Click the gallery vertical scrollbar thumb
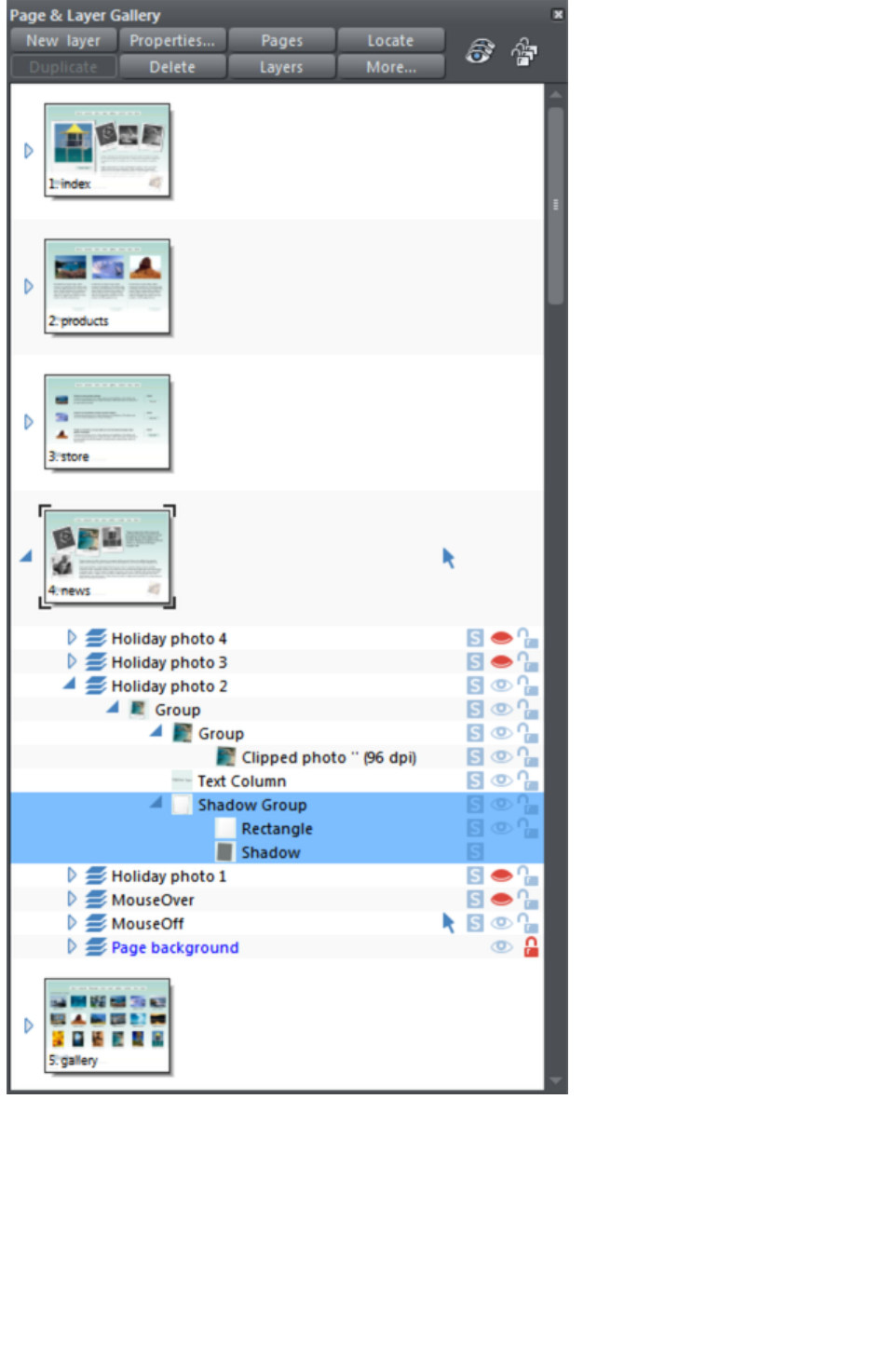Screen dimensions: 896x1357 (x=556, y=206)
